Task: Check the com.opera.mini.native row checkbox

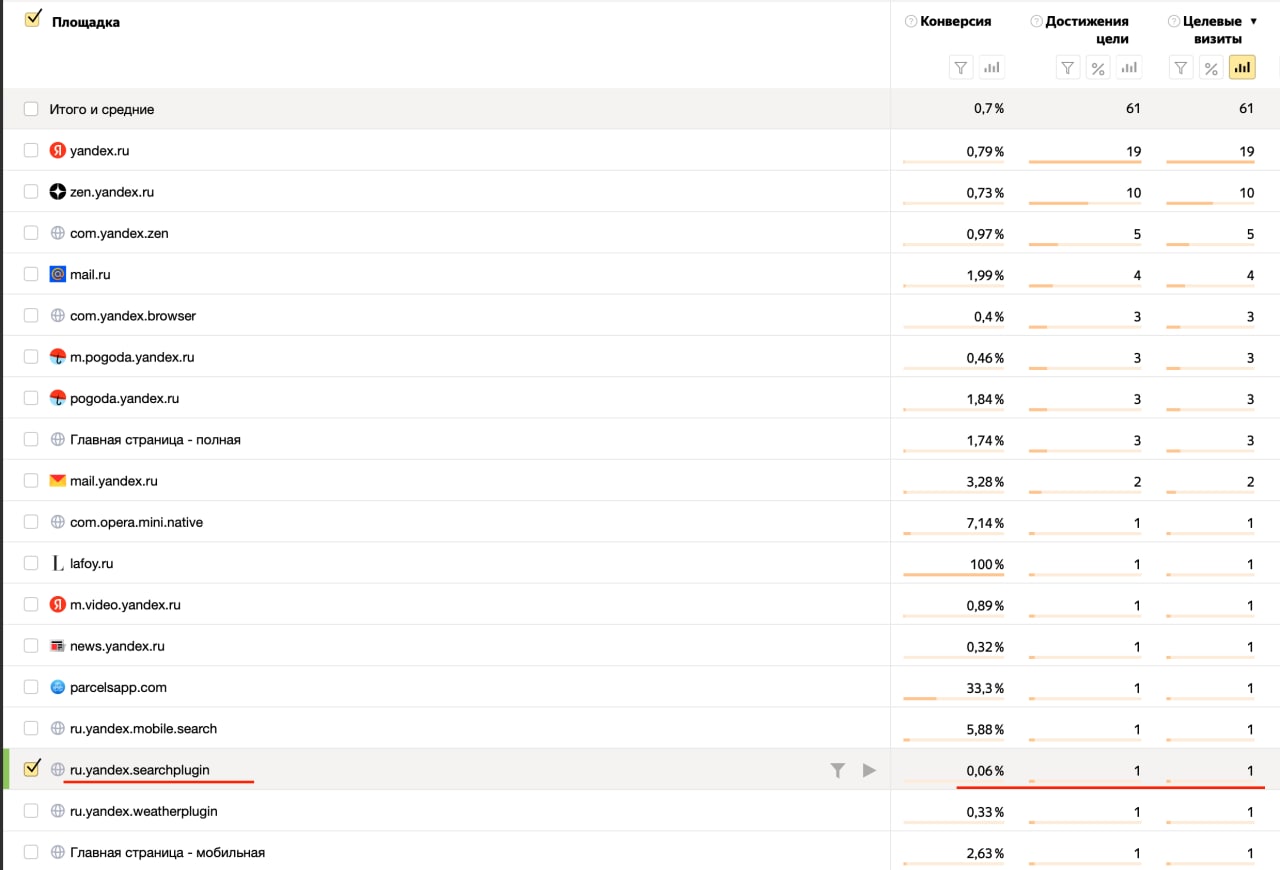Action: [31, 522]
